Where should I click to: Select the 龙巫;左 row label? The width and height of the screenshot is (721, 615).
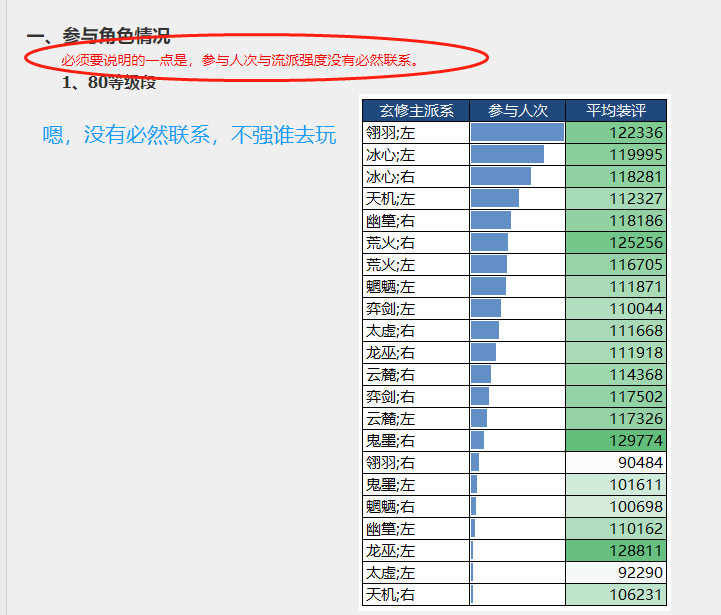coord(390,551)
